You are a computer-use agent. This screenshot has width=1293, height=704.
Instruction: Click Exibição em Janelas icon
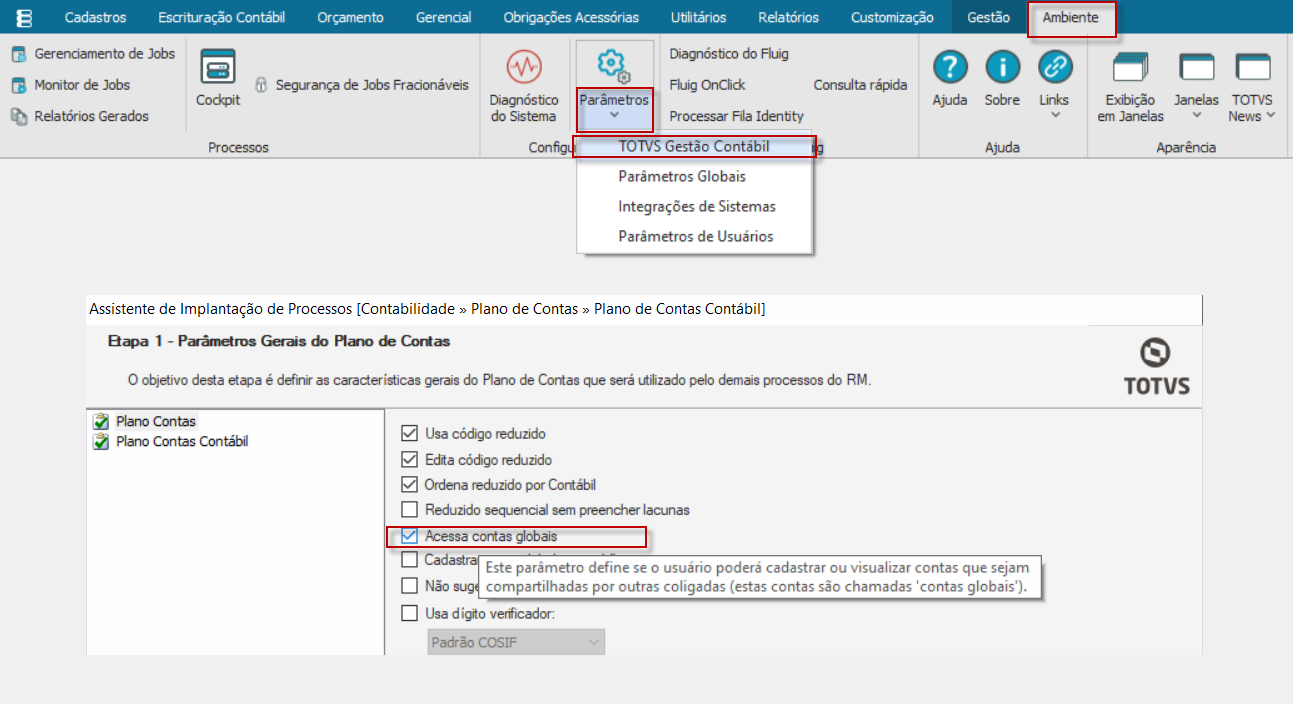coord(1131,67)
